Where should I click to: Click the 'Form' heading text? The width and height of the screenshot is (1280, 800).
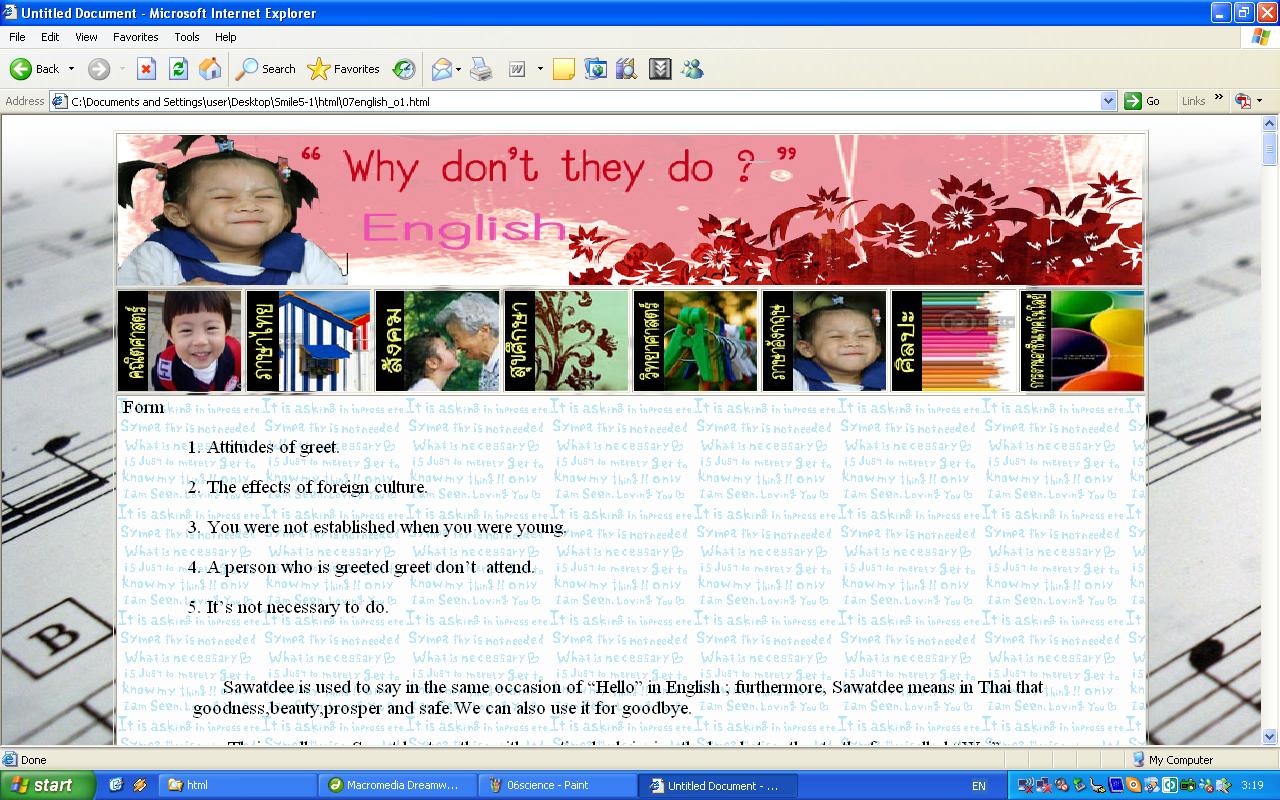point(143,407)
